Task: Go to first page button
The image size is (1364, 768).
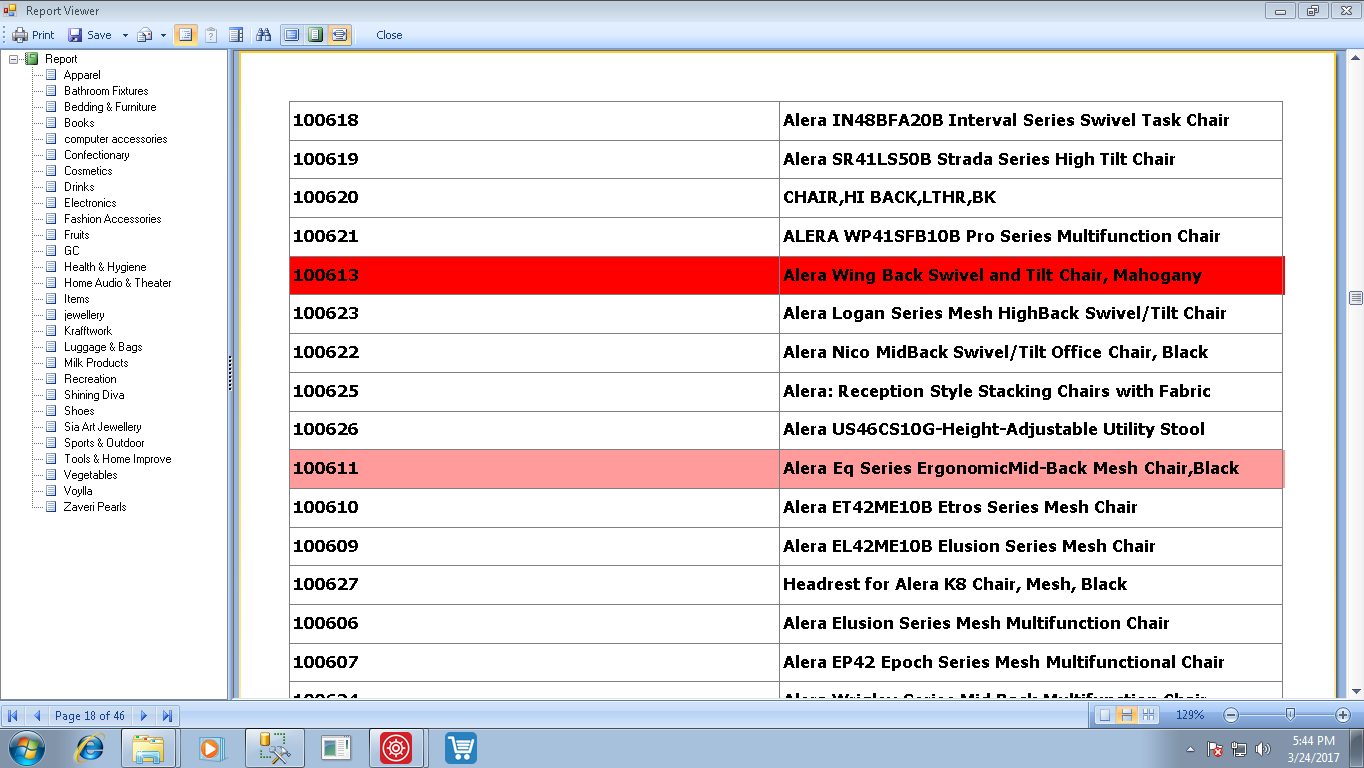Action: click(x=13, y=715)
